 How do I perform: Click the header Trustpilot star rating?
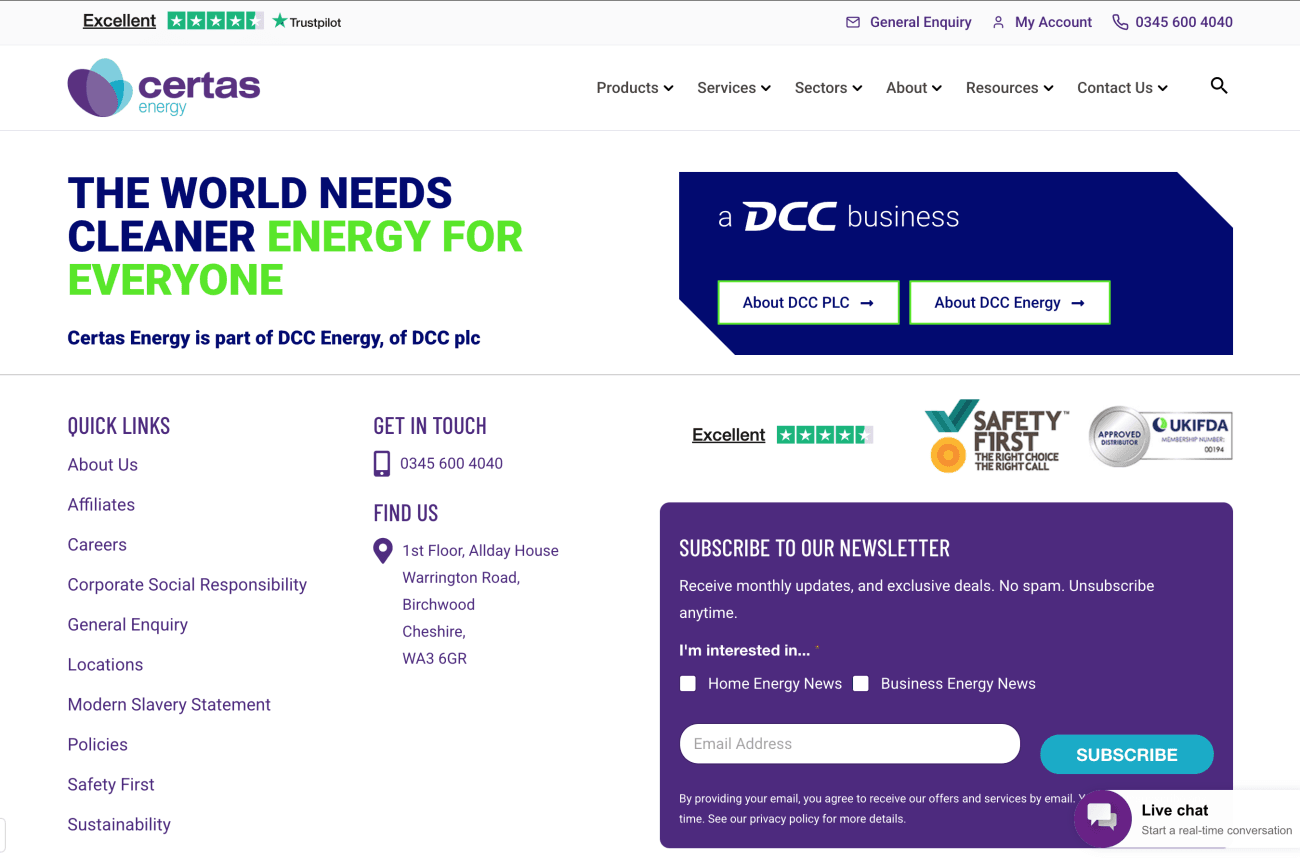[215, 21]
